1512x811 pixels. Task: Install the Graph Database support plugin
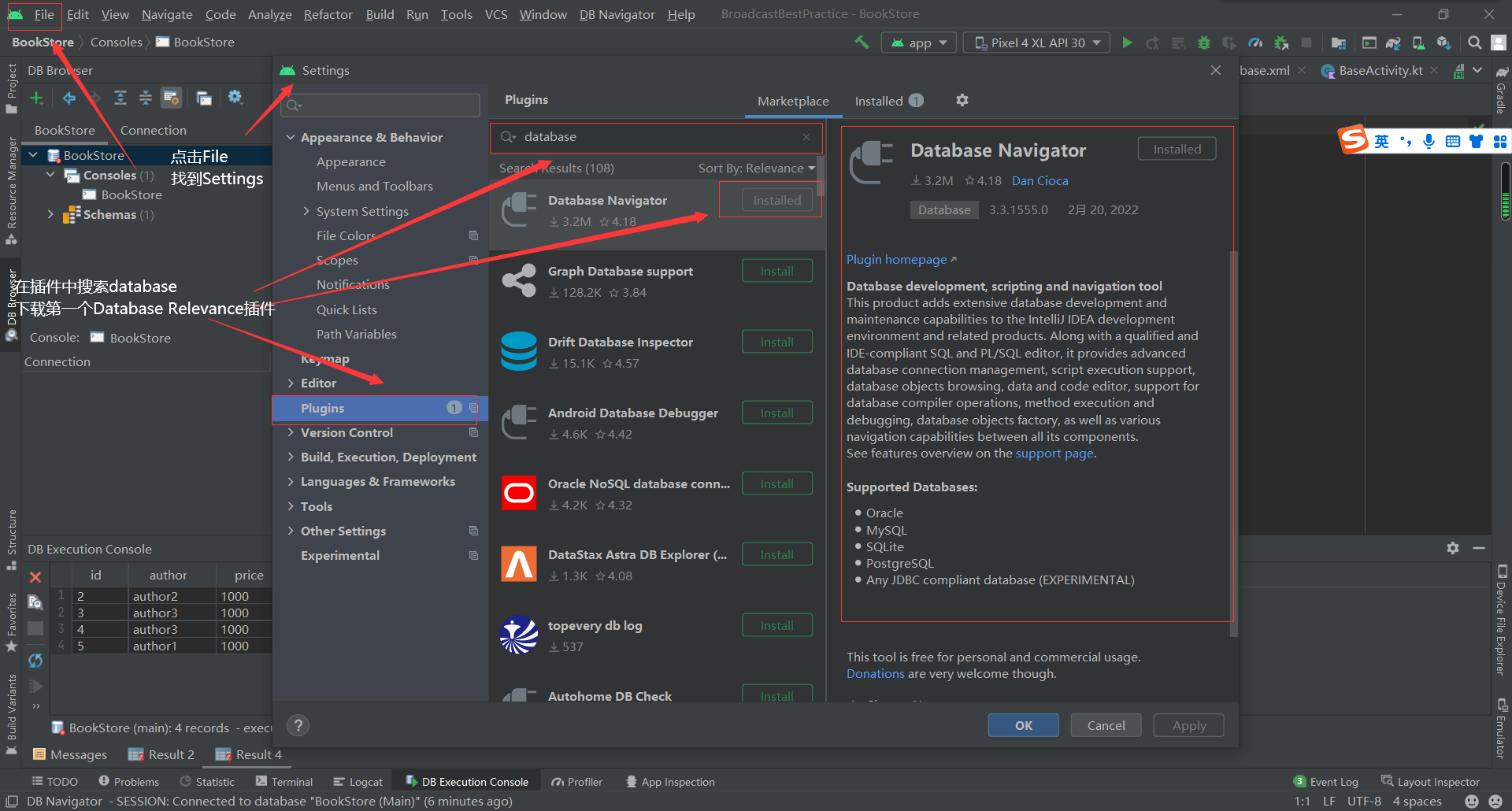click(776, 271)
